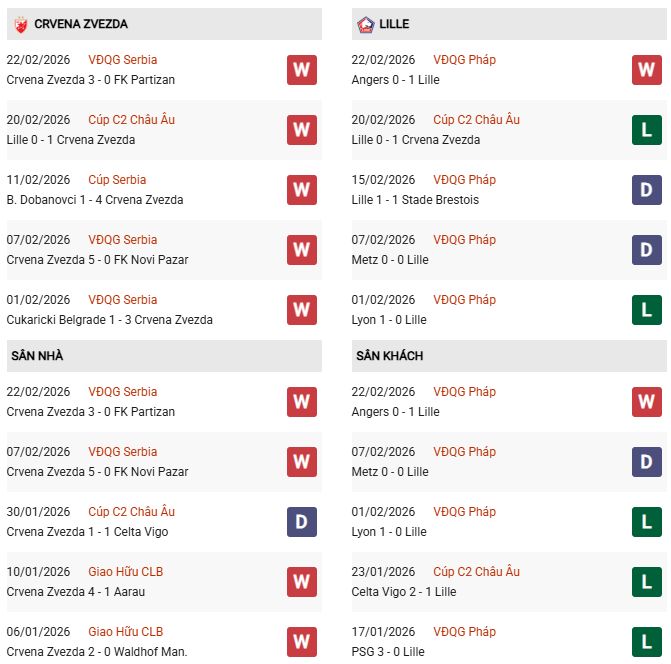Open match Cukaricki Belgrade 1 - 3 Crvena Zvezda
The width and height of the screenshot is (671, 664).
[x=109, y=320]
